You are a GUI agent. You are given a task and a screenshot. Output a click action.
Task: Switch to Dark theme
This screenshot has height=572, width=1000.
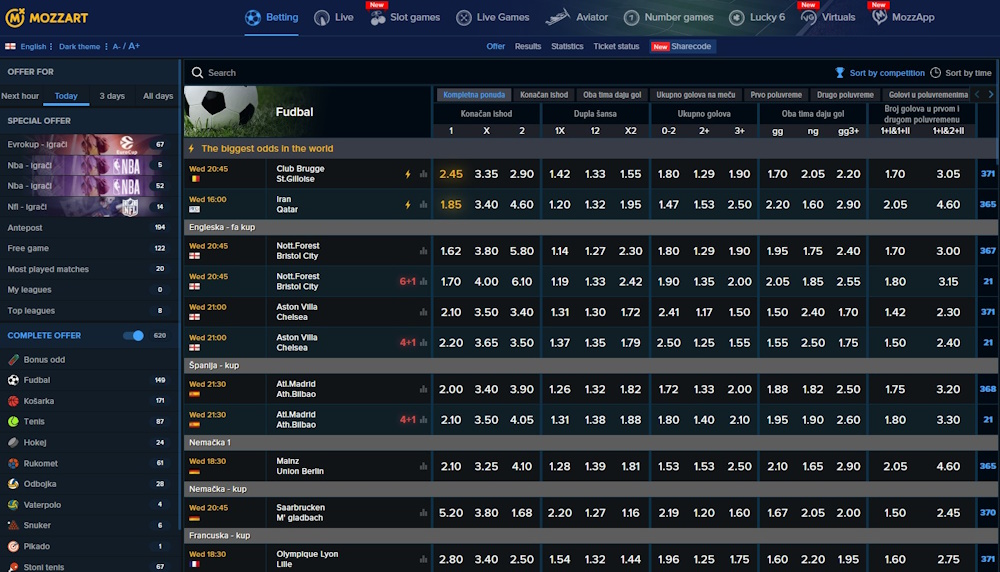coord(79,47)
